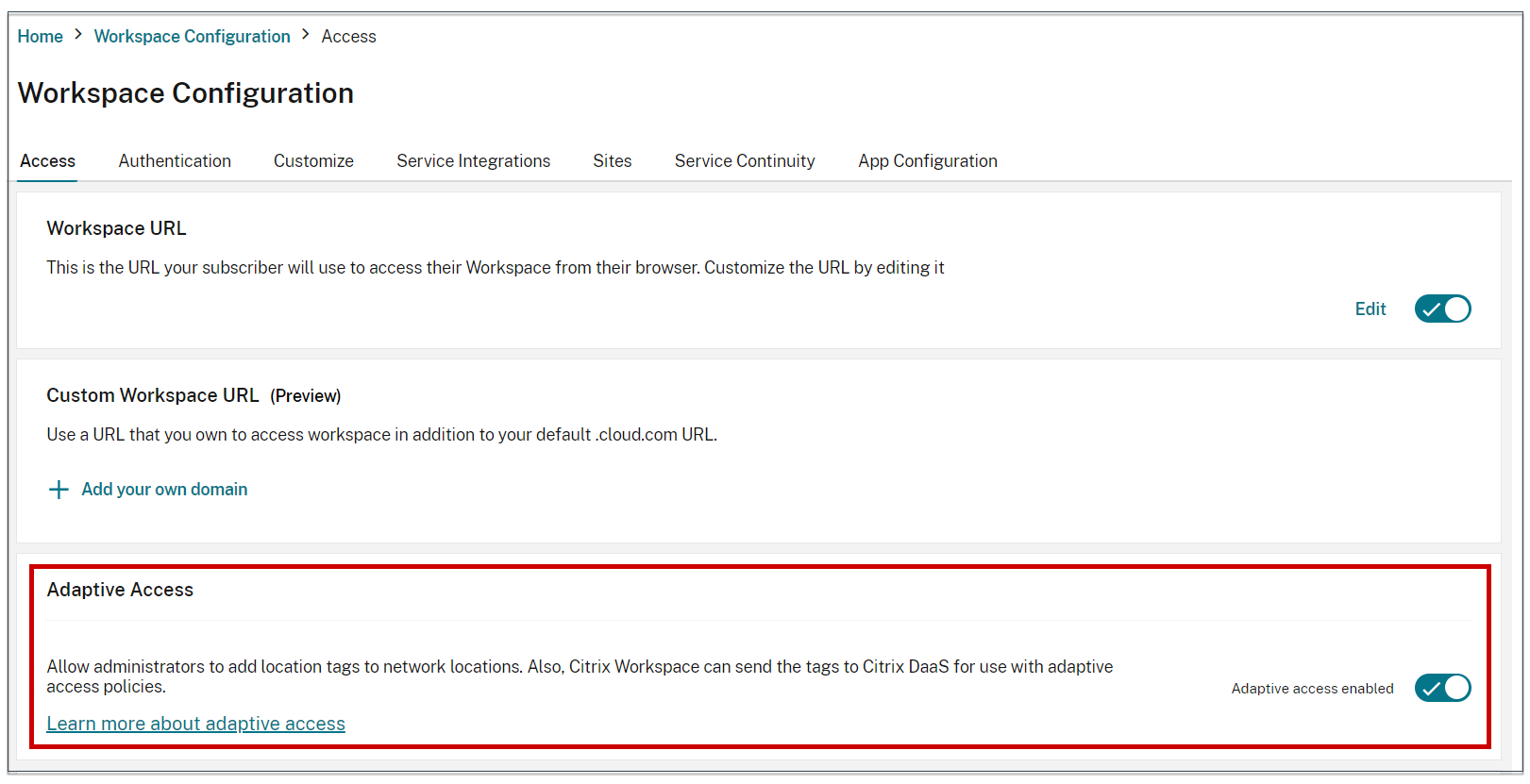Open the Learn more about adaptive access link

pos(195,724)
